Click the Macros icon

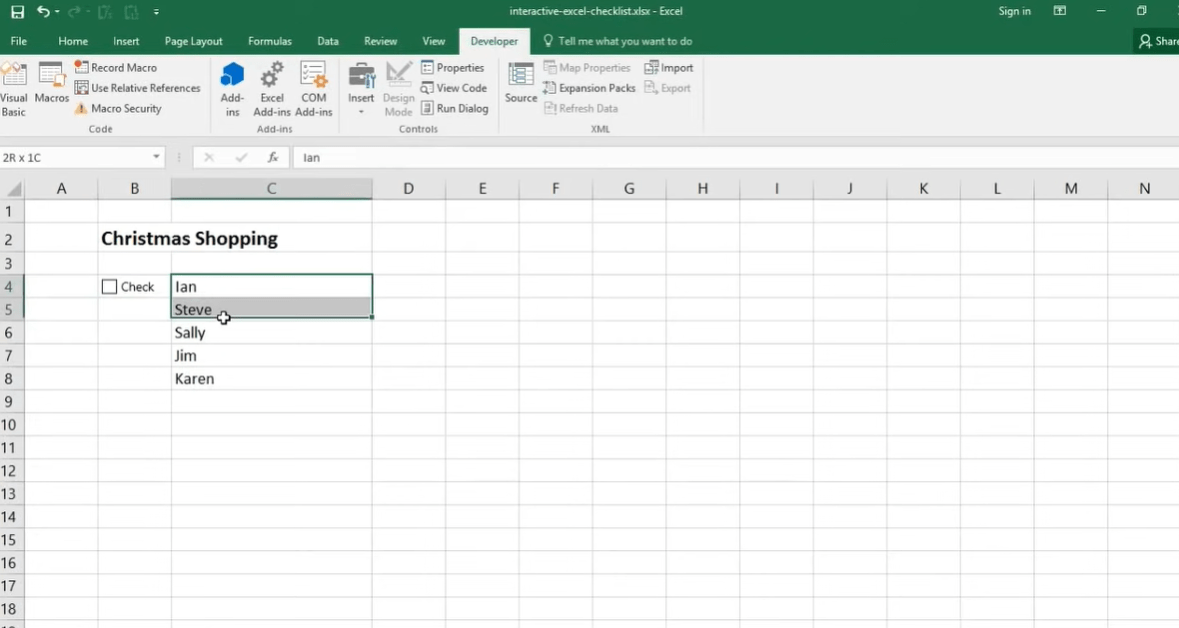tap(51, 88)
